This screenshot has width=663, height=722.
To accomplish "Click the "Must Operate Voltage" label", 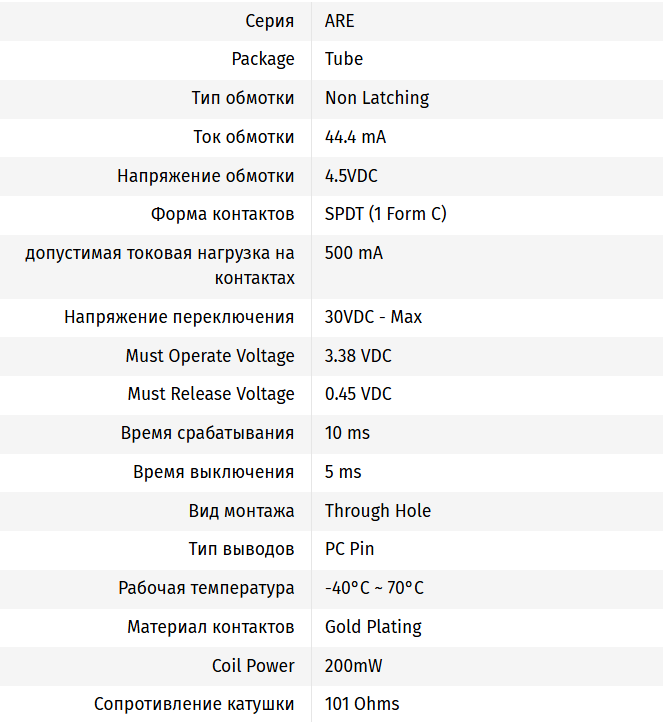I will pos(210,356).
